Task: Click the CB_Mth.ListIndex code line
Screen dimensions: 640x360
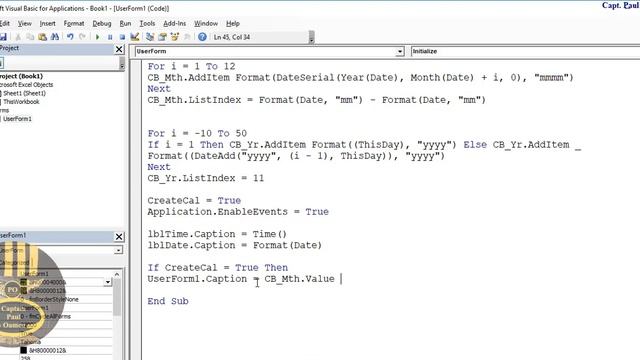Action: pyautogui.click(x=317, y=100)
